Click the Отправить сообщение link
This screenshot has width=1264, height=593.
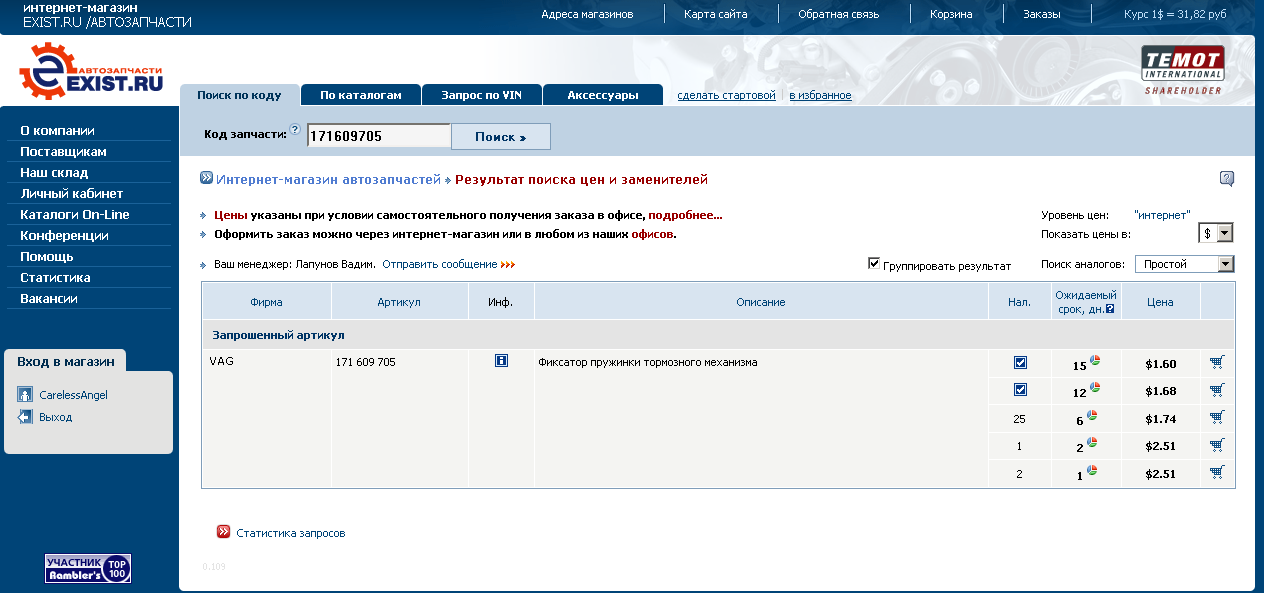click(x=439, y=264)
